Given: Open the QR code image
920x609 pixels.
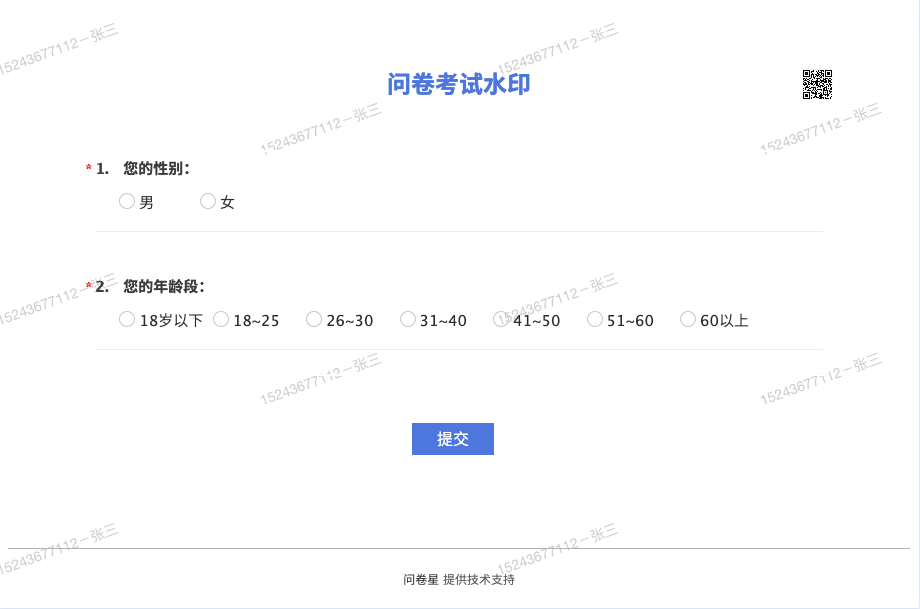Looking at the screenshot, I should [817, 84].
